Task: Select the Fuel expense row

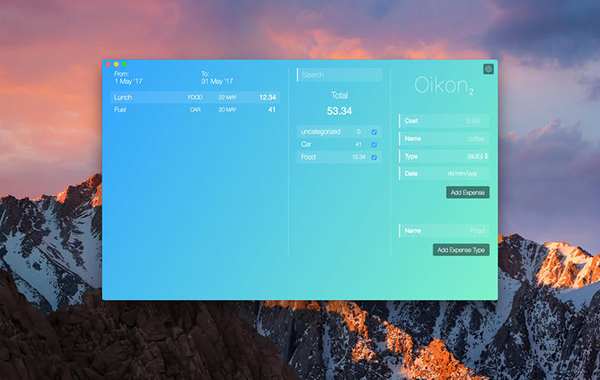Action: 195,109
